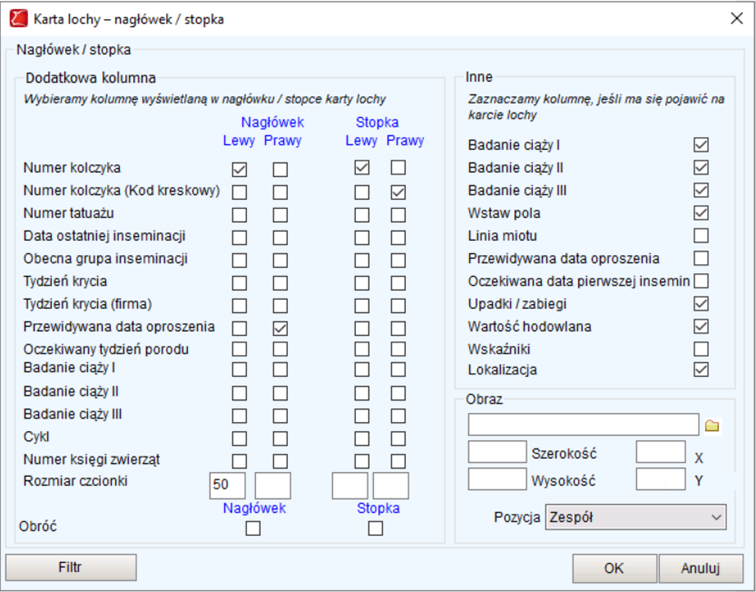The height and width of the screenshot is (592, 756).
Task: Uncheck Lokalizacja checkbox
Action: coord(701,370)
